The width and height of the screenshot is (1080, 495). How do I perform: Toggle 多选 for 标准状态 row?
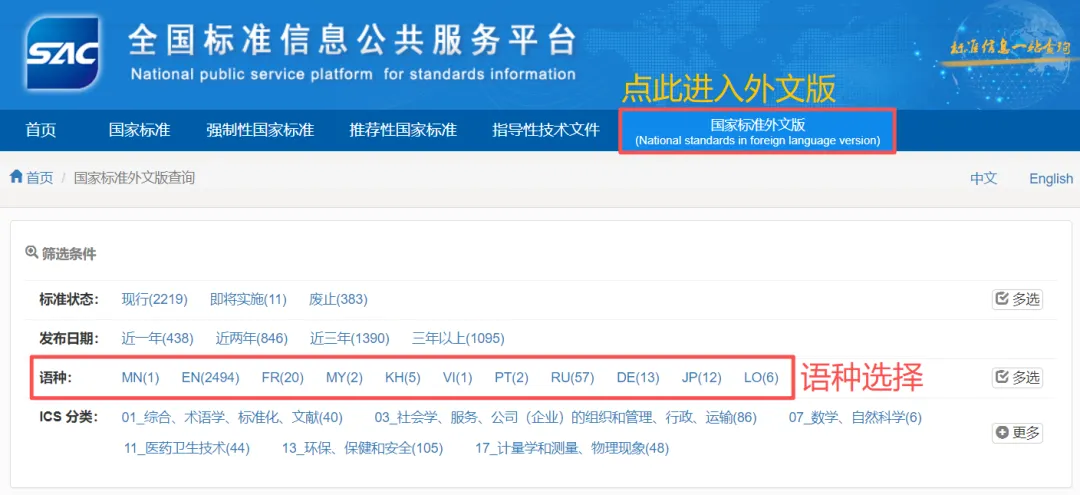coord(1017,299)
